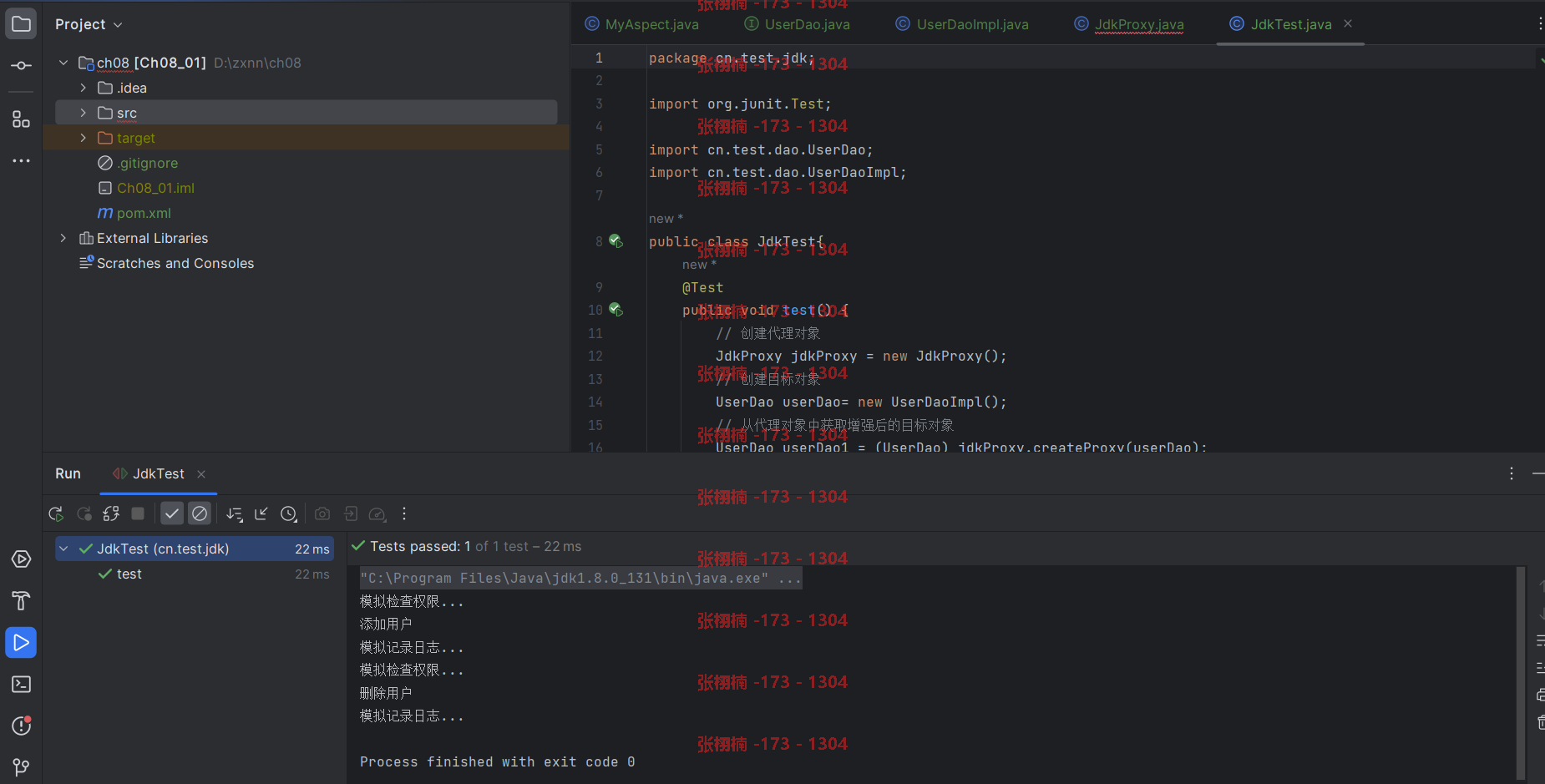Screen dimensions: 1545x784
Task: Open the Structure tool window icon
Action: tap(21, 119)
